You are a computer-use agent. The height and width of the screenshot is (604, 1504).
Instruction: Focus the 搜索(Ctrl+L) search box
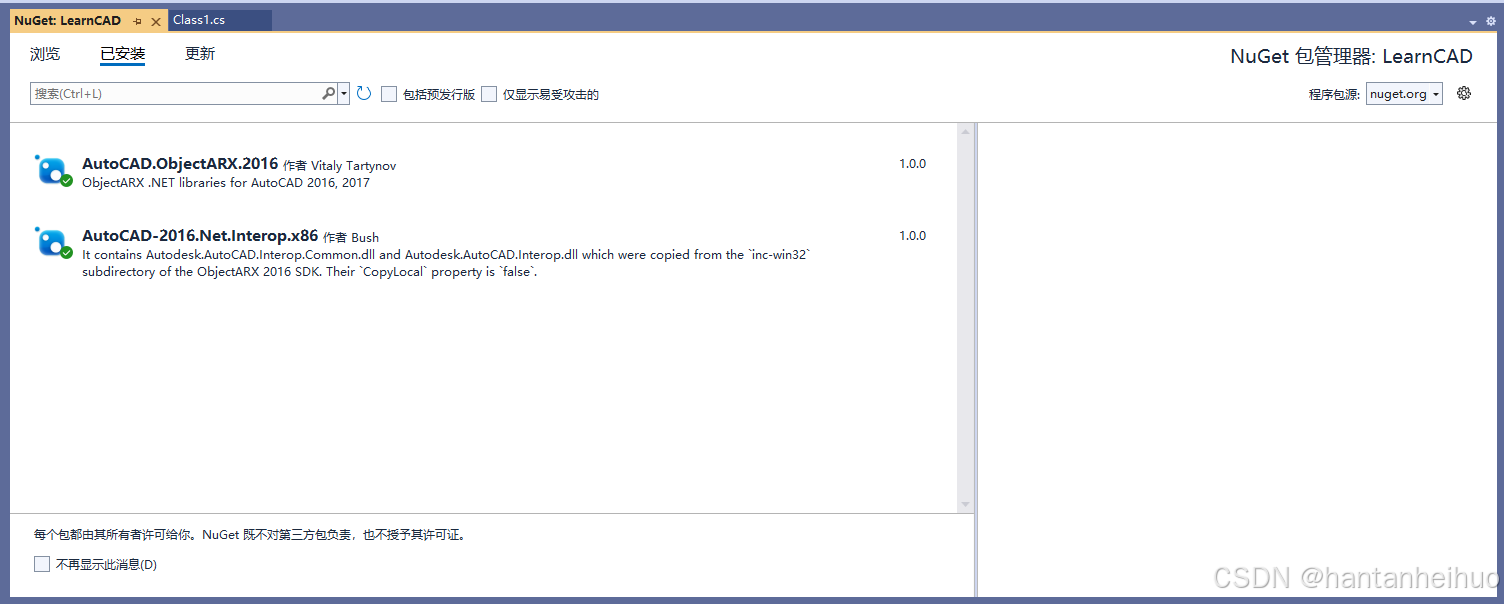(x=177, y=93)
